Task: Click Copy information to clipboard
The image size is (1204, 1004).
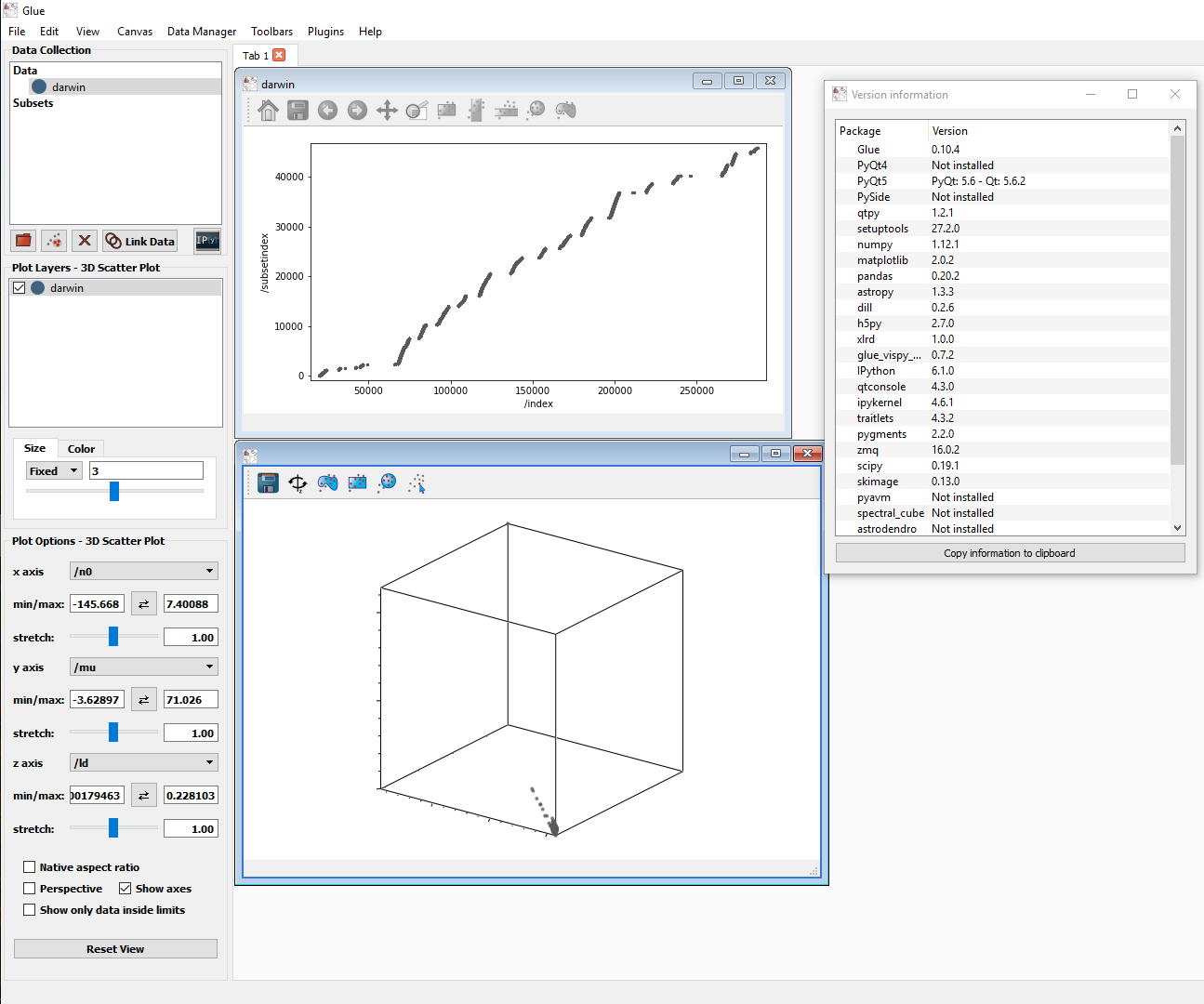Action: tap(1009, 552)
